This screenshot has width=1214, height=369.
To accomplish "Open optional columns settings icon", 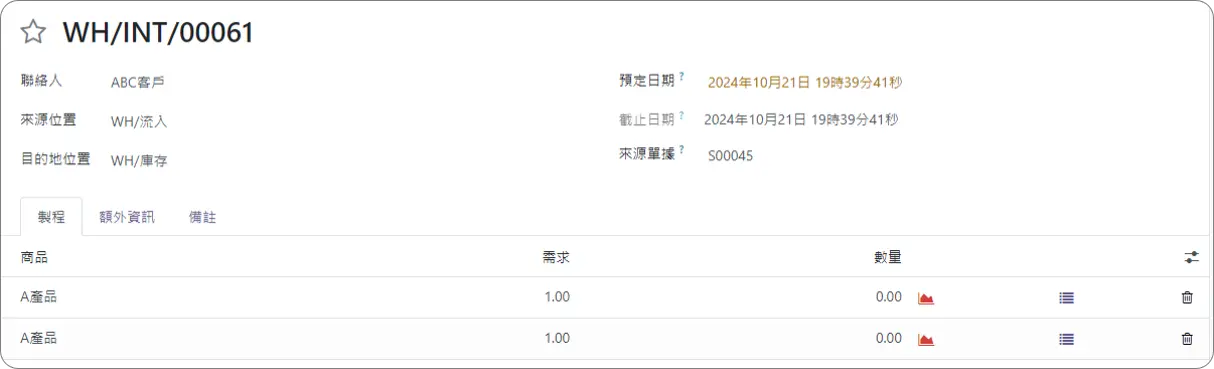I will click(x=1191, y=257).
